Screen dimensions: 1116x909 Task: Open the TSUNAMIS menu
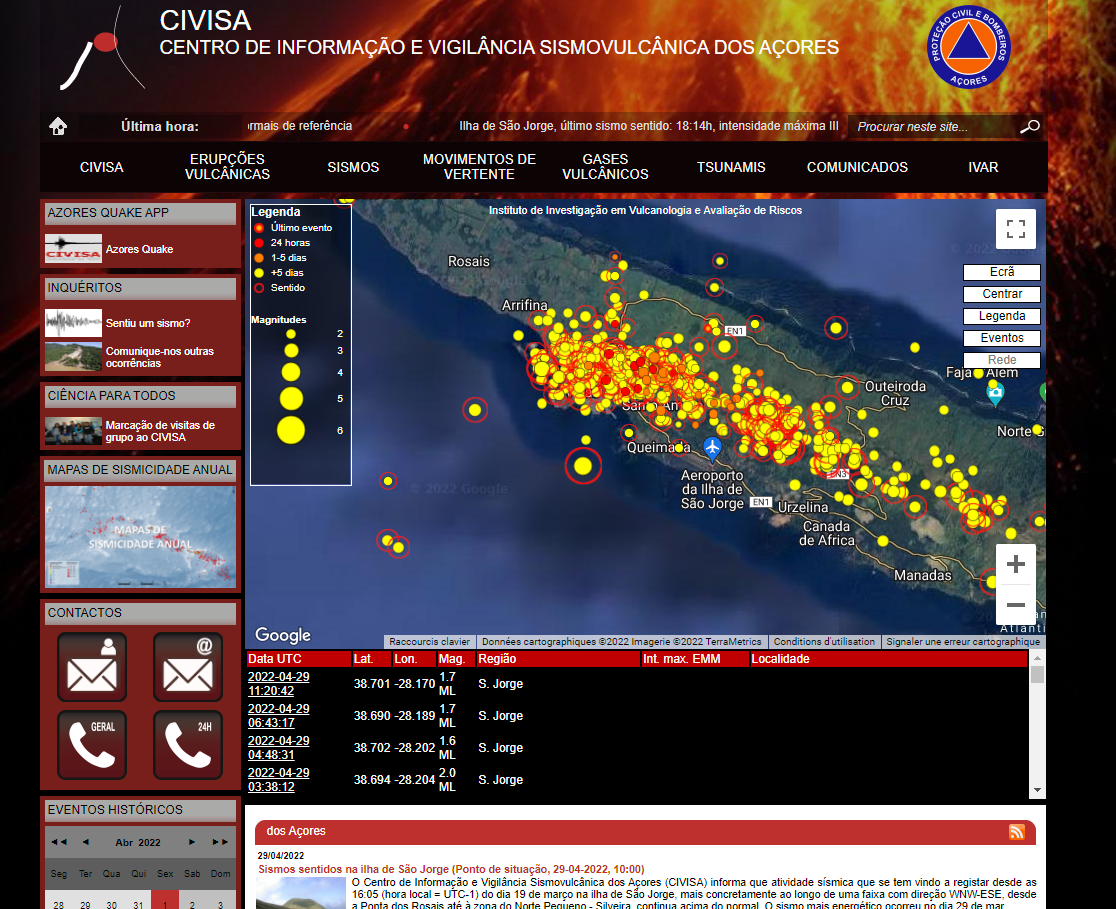(731, 167)
